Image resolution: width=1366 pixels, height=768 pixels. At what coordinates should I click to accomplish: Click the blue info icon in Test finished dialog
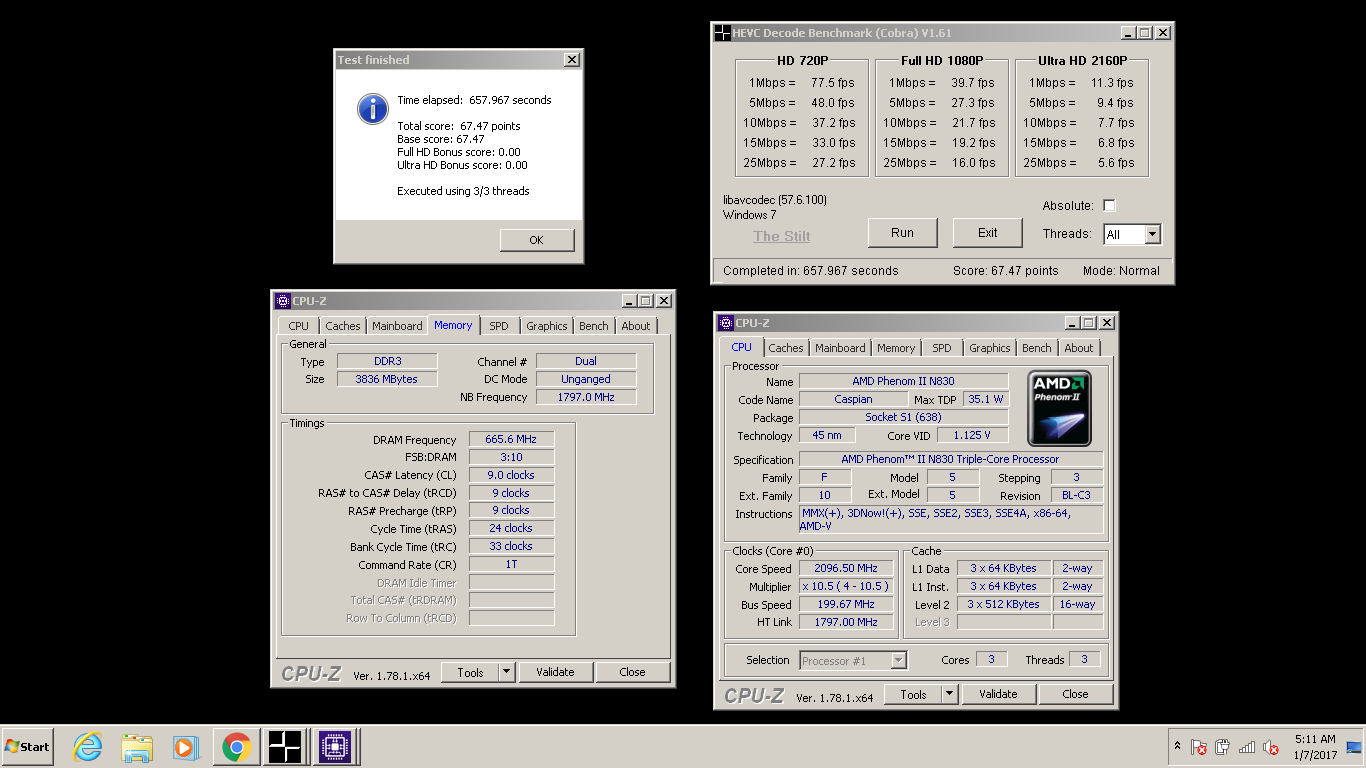coord(372,109)
